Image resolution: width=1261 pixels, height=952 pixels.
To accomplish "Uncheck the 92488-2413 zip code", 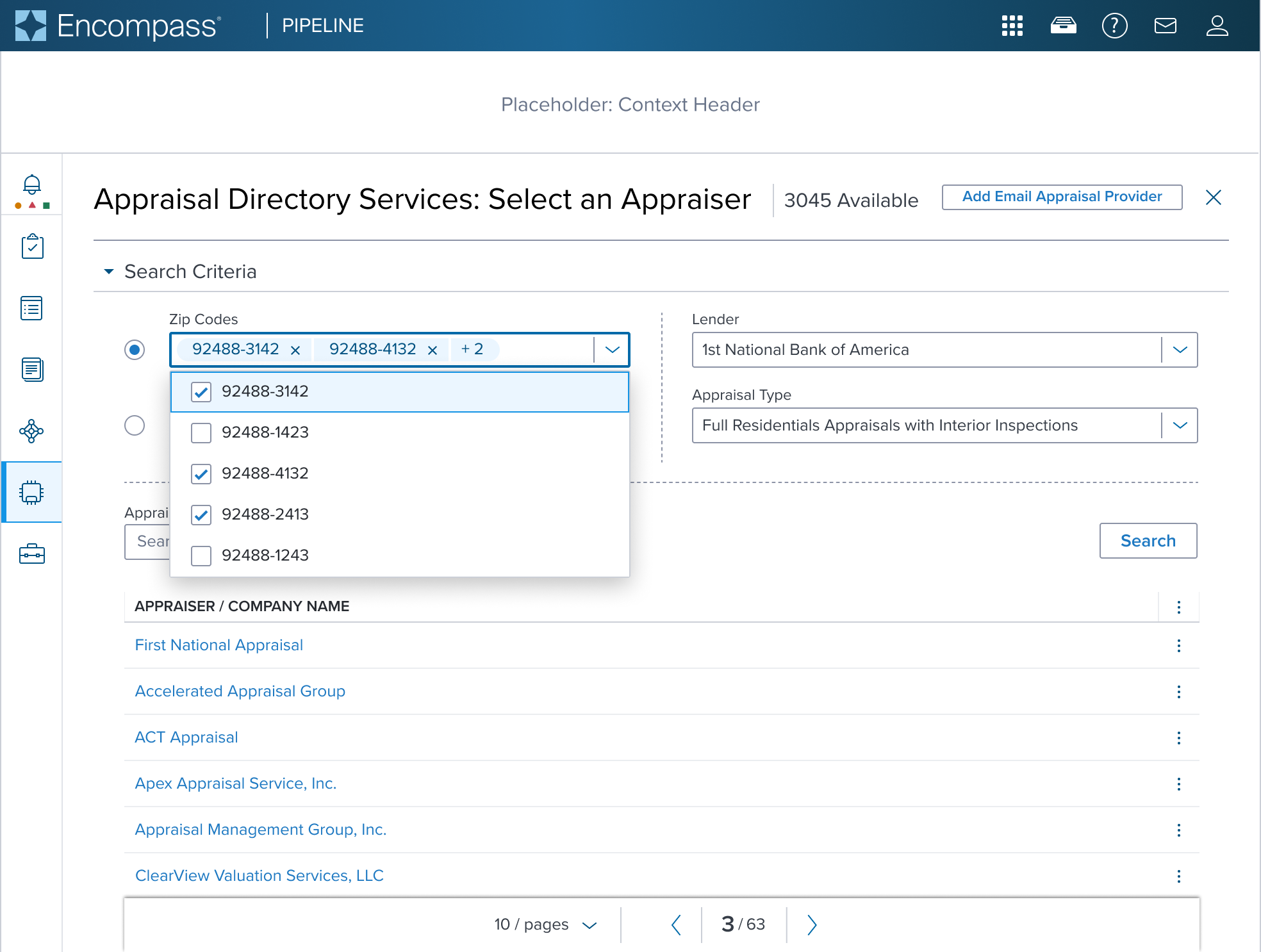I will click(201, 515).
